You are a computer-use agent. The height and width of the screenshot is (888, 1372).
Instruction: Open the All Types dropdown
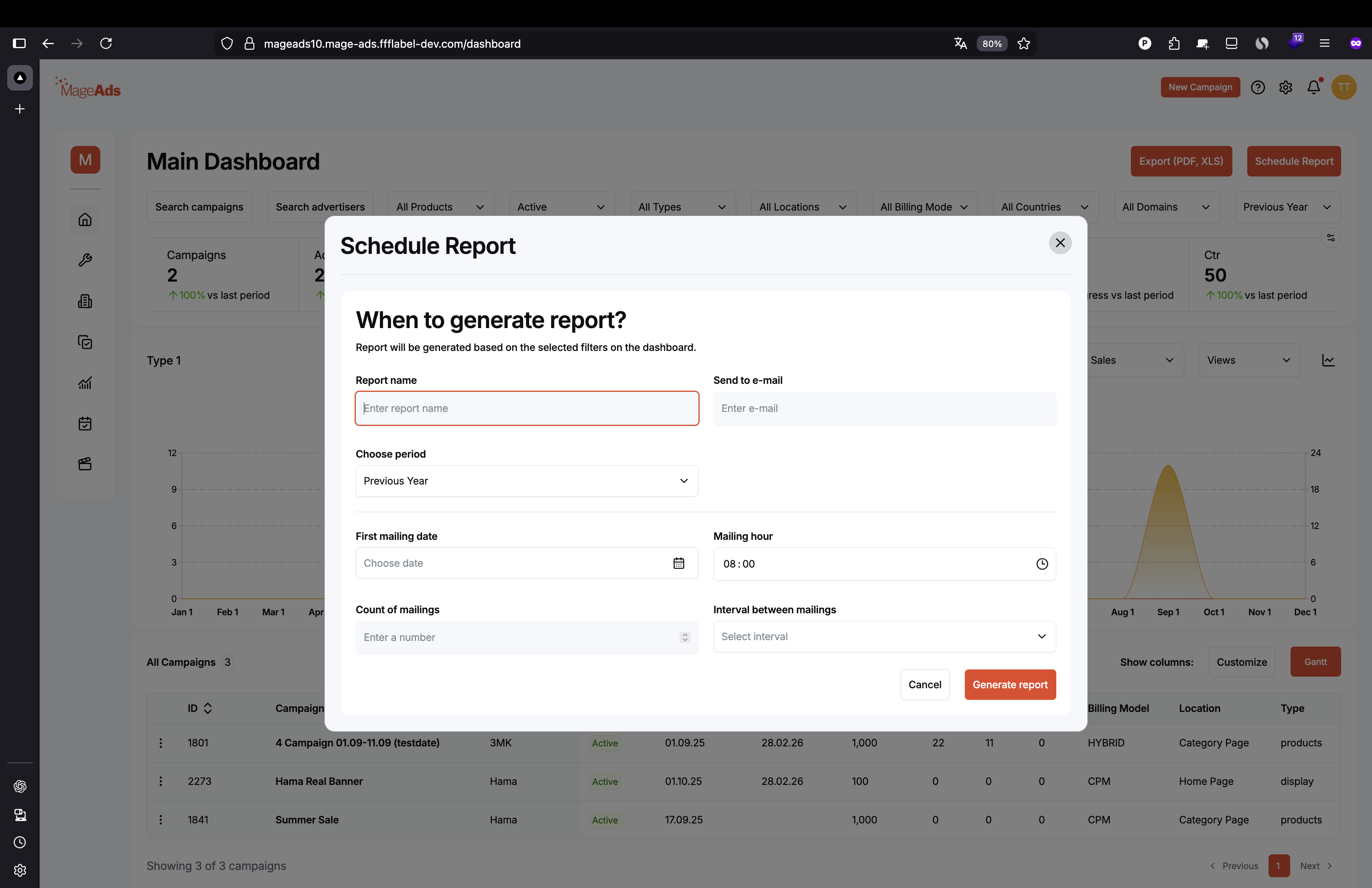682,207
